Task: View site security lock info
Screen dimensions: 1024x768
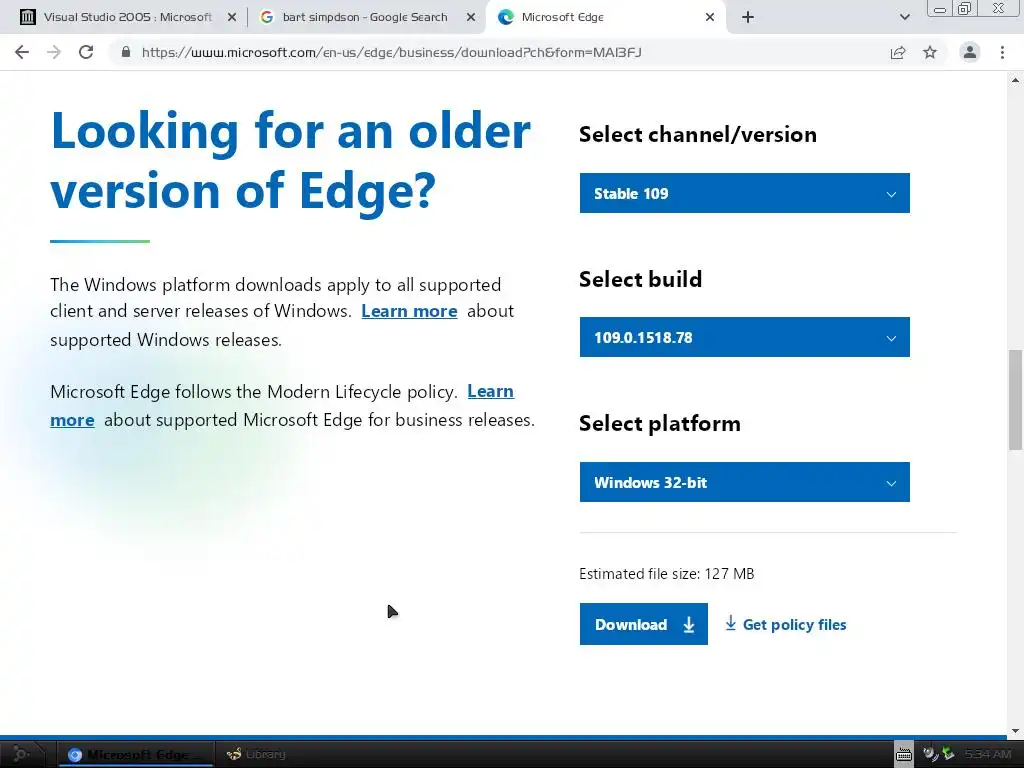Action: click(x=126, y=52)
